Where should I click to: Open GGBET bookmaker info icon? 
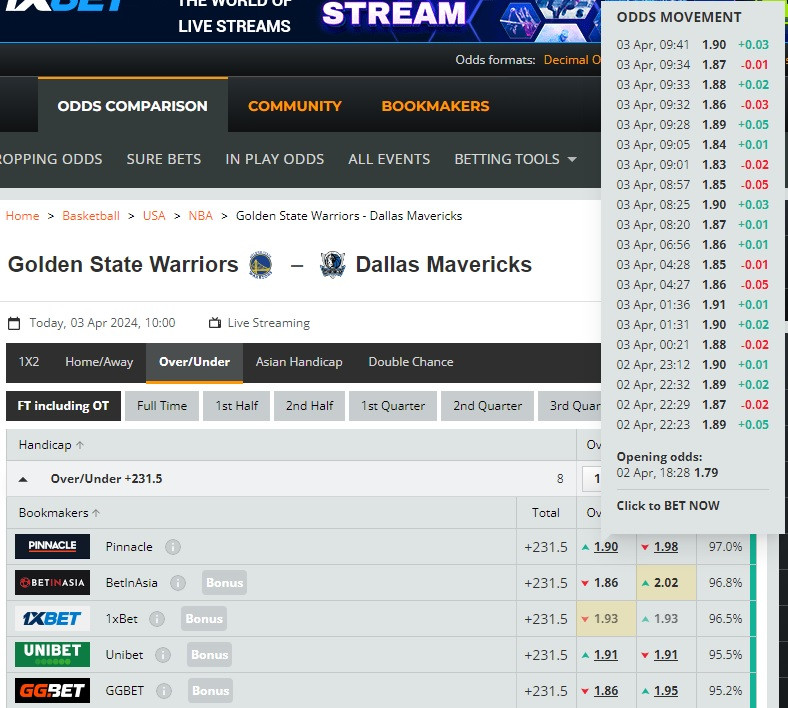[x=164, y=691]
